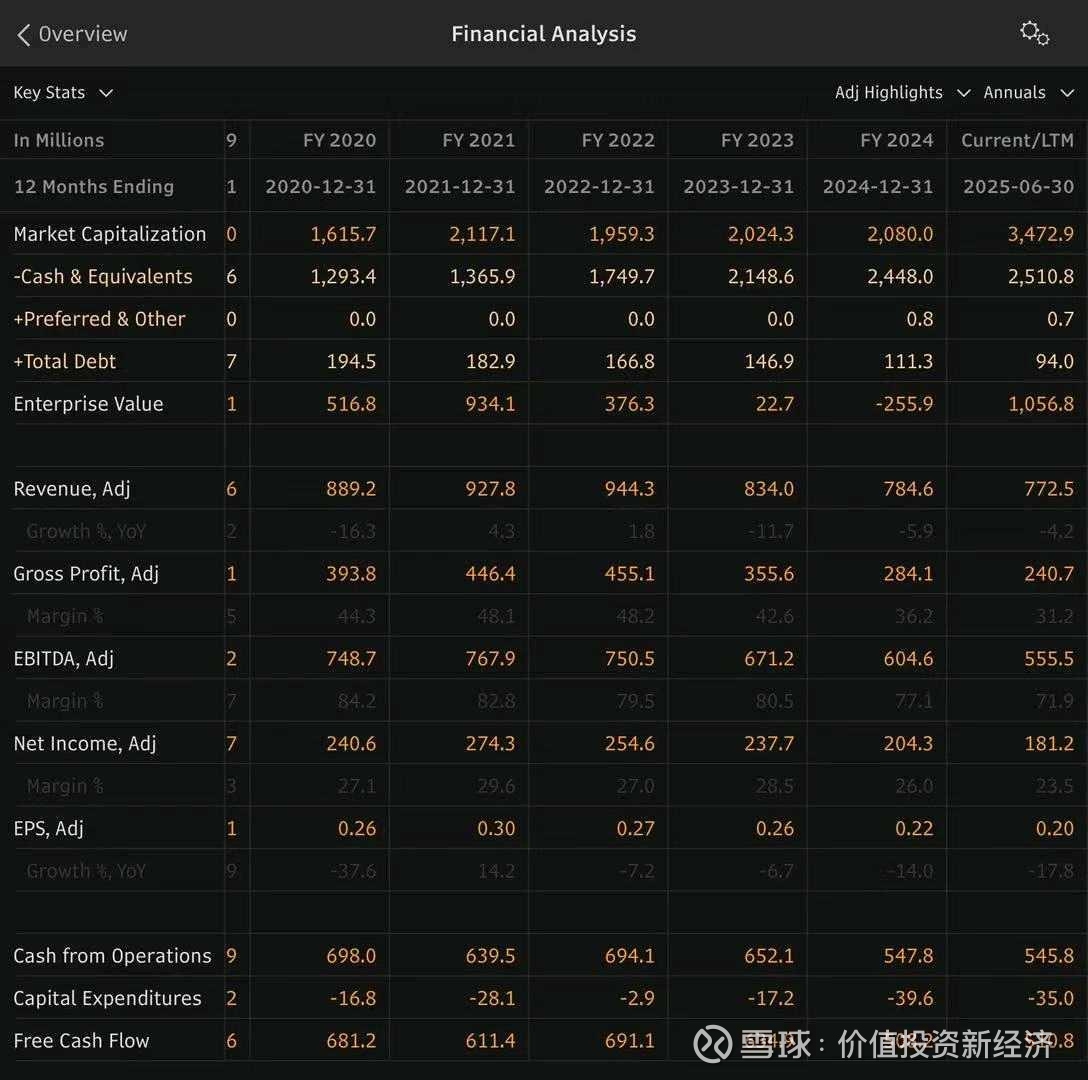Image resolution: width=1088 pixels, height=1080 pixels.
Task: Select the FY 2020 column header
Action: (339, 140)
